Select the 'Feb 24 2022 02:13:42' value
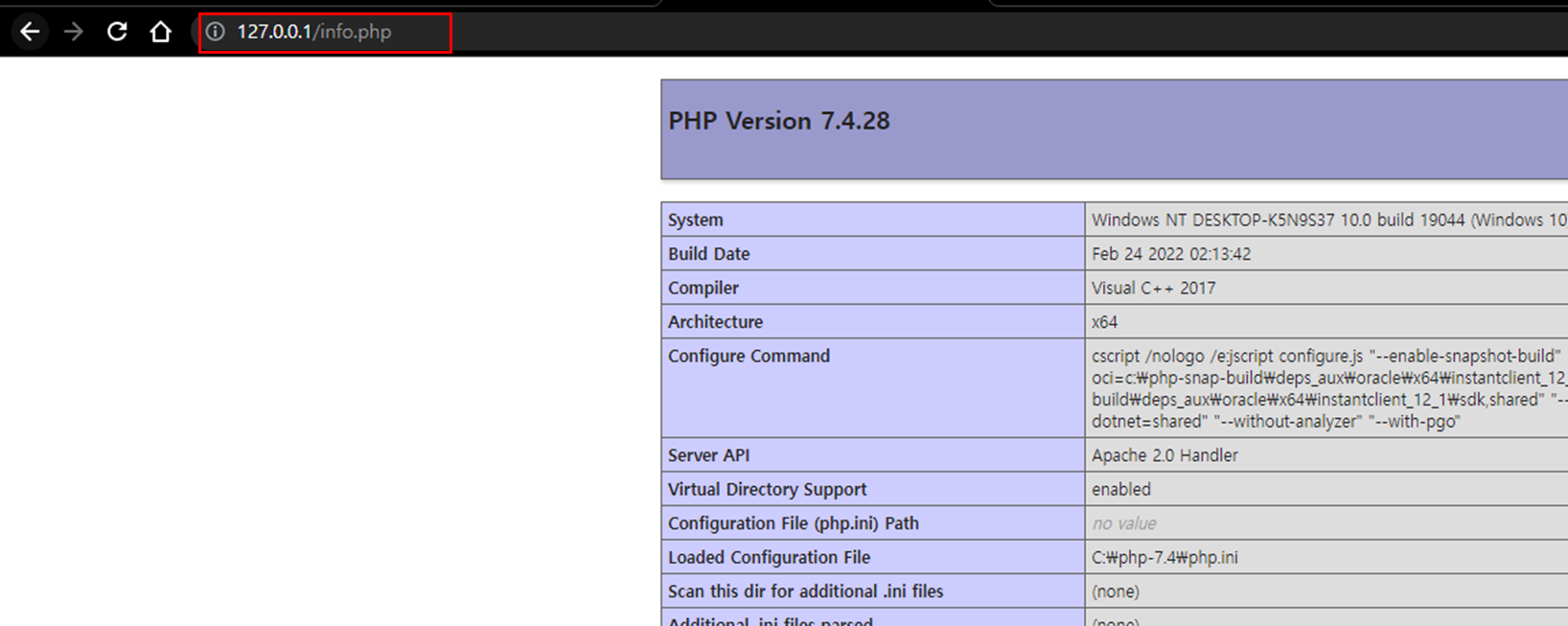The image size is (1568, 626). [x=1170, y=254]
